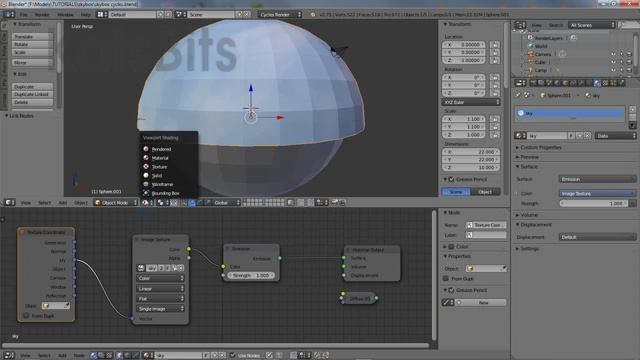Open the File menu

24,14
